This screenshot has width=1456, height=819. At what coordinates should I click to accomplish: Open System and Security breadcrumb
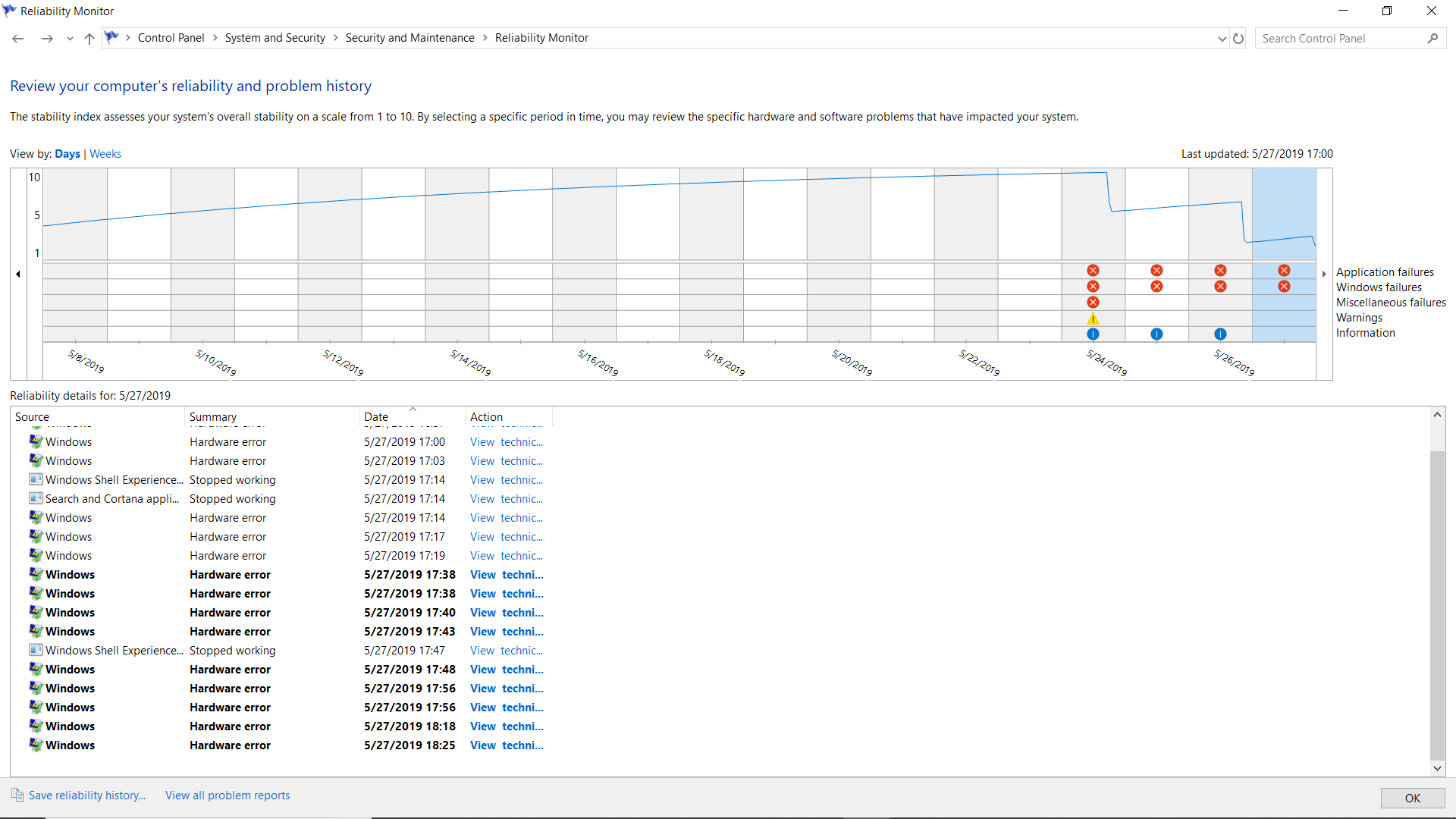click(x=275, y=38)
